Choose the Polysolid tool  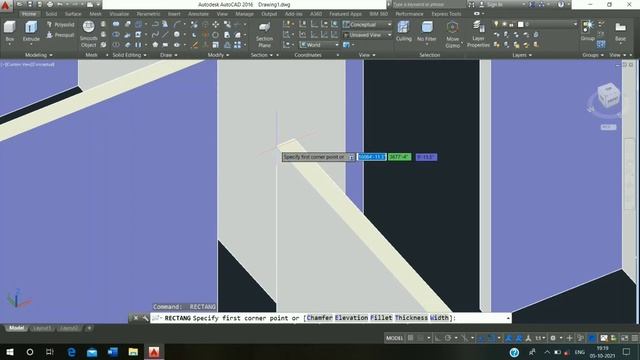tap(60, 25)
